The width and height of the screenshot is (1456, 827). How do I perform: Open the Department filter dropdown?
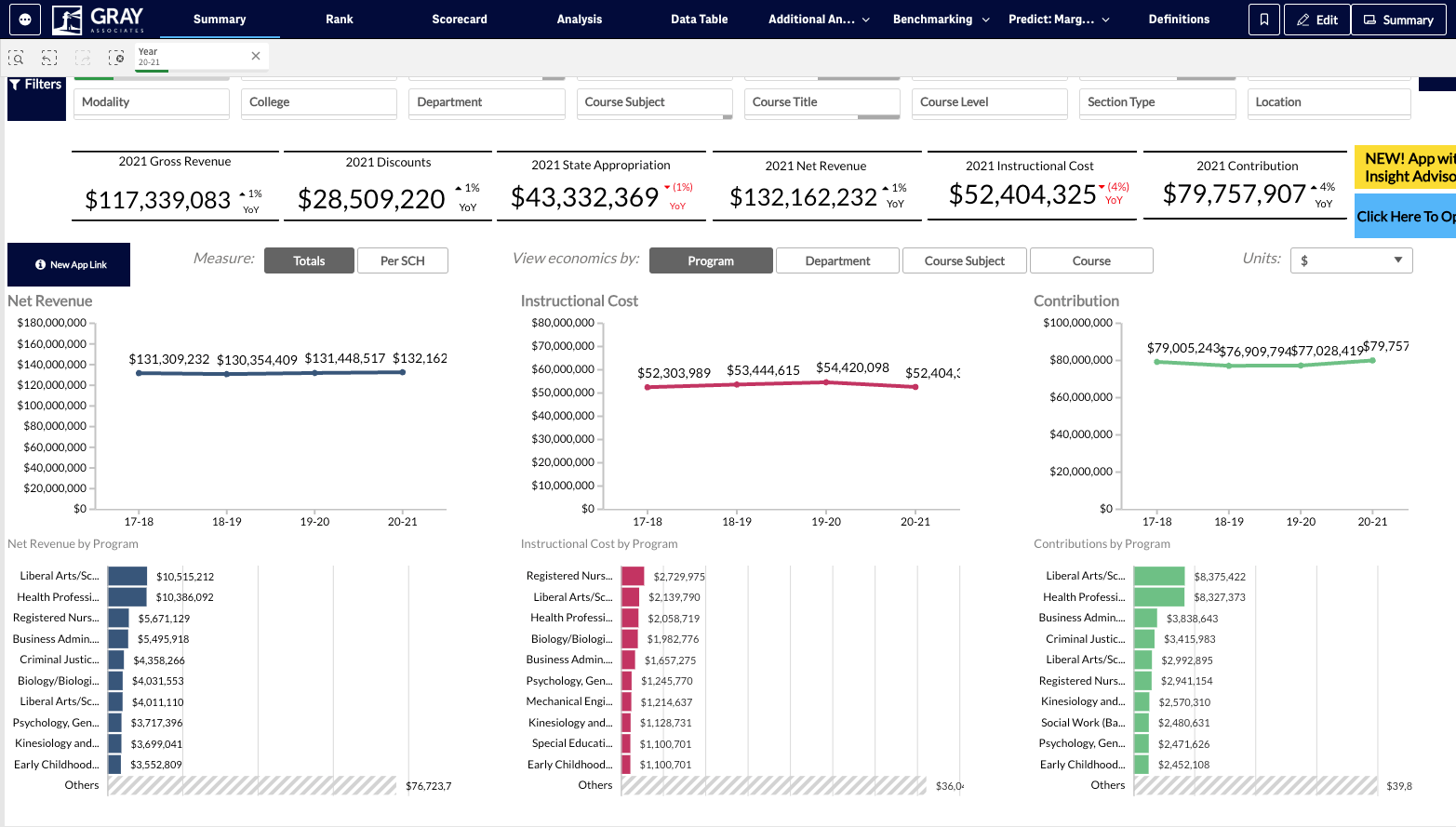point(487,102)
